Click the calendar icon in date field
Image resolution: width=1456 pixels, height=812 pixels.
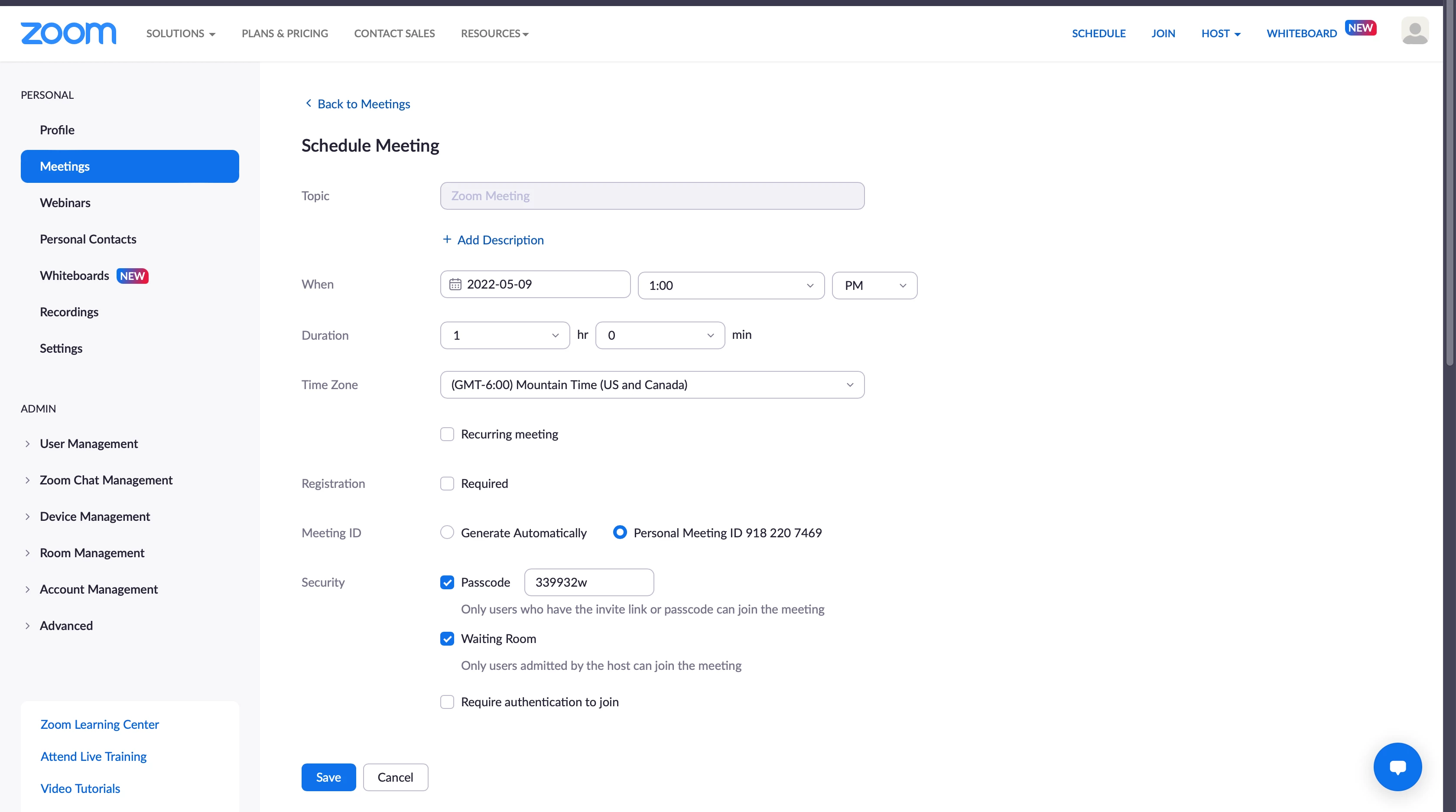click(455, 284)
